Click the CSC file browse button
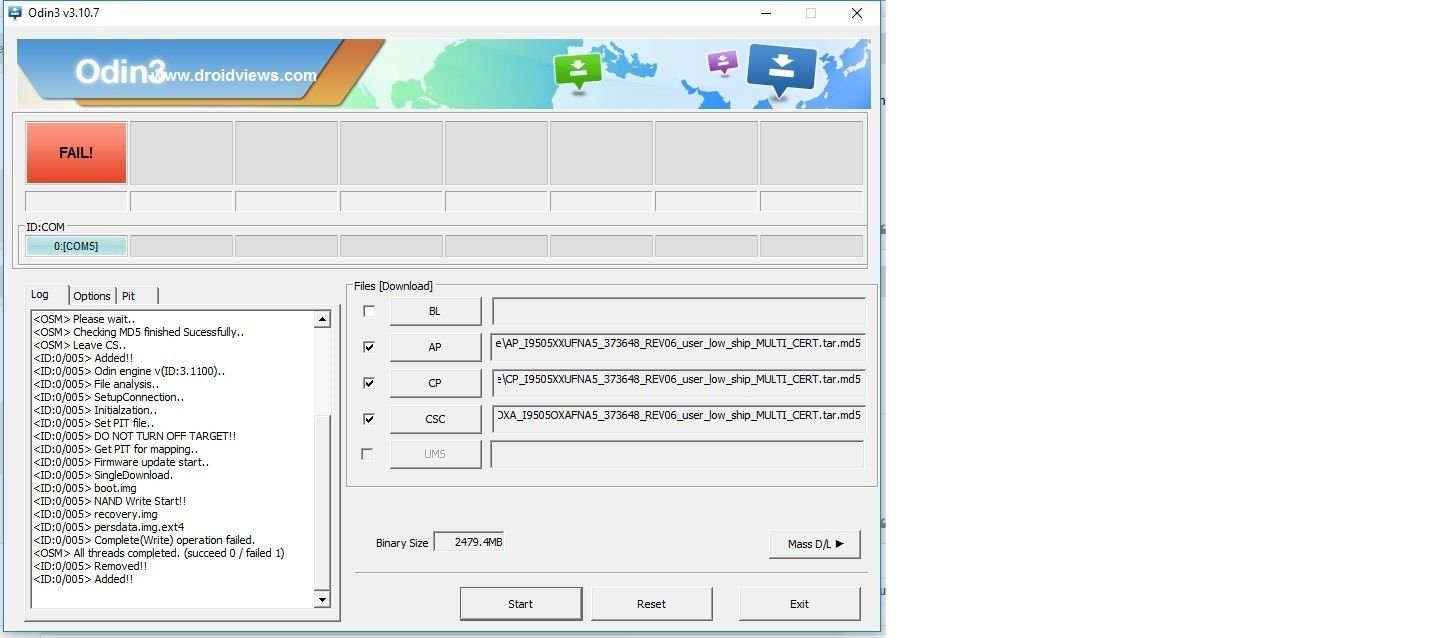 (435, 419)
